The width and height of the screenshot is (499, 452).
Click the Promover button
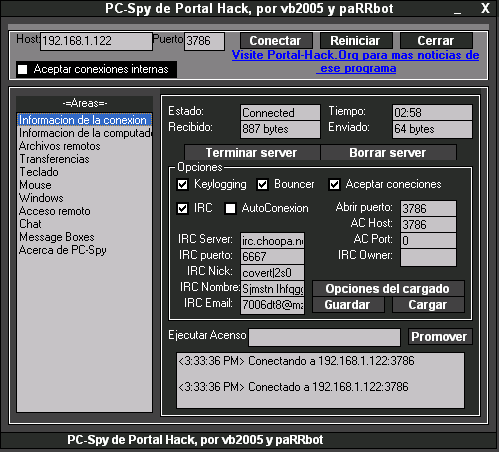(440, 337)
